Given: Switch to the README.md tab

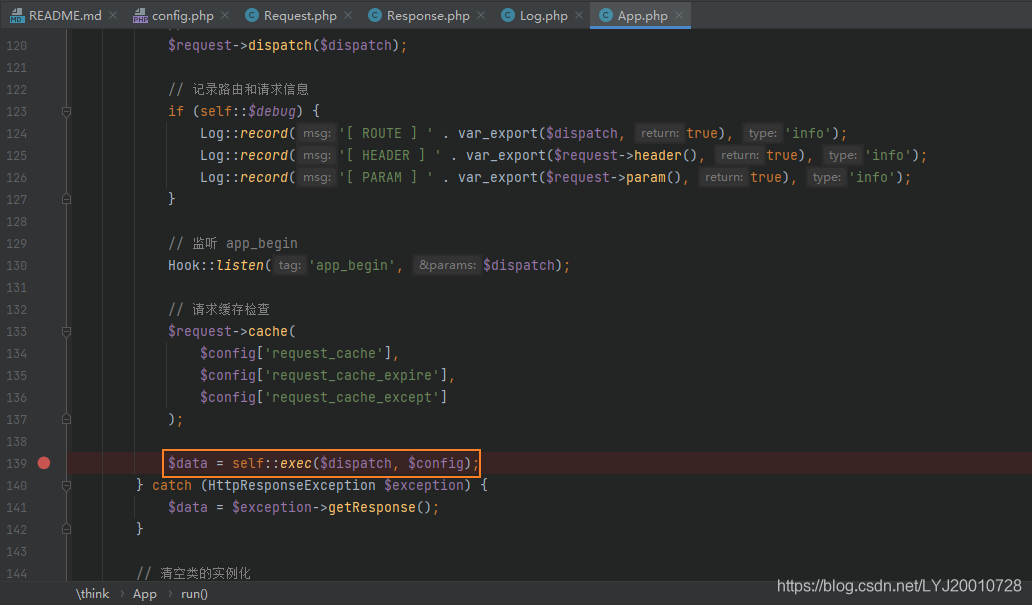Looking at the screenshot, I should [x=64, y=15].
